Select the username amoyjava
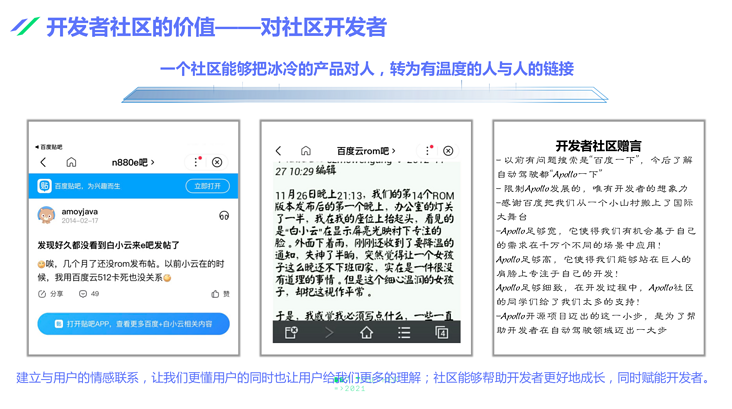 80,212
